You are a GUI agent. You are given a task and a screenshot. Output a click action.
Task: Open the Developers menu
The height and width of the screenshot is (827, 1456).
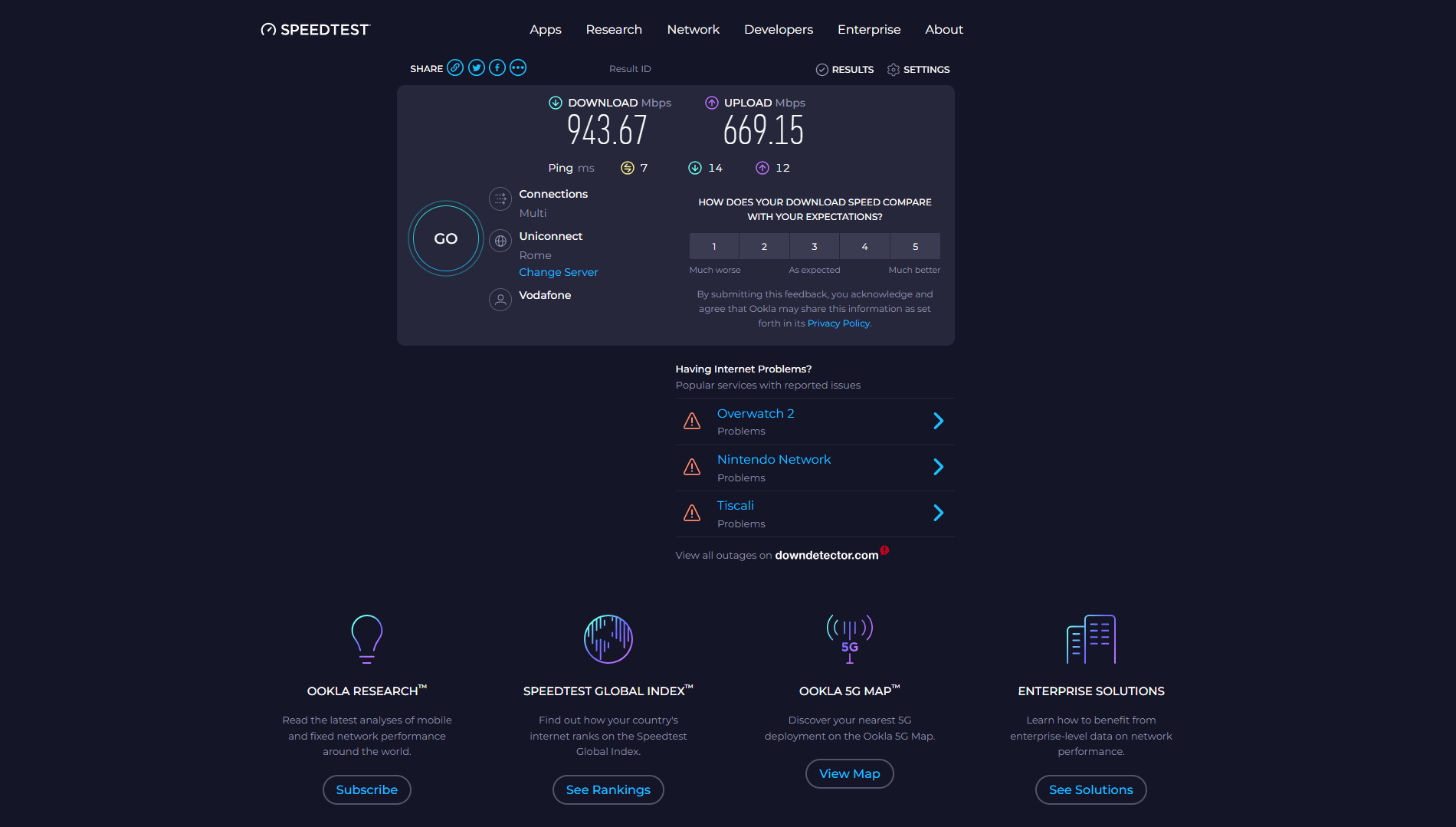coord(779,29)
